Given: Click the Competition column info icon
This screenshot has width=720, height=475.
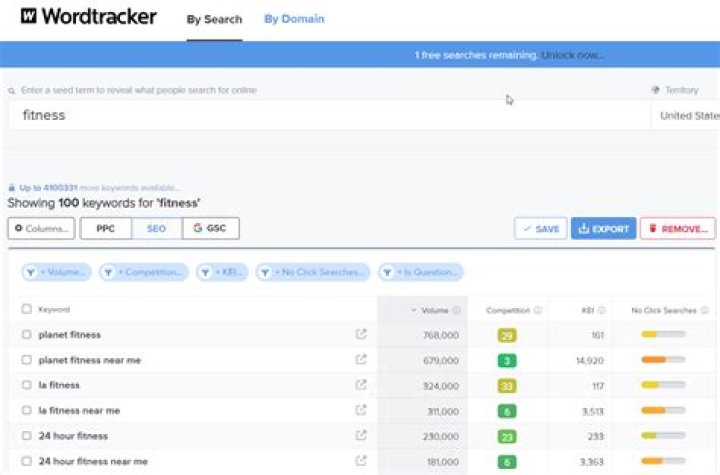Looking at the screenshot, I should click(538, 311).
